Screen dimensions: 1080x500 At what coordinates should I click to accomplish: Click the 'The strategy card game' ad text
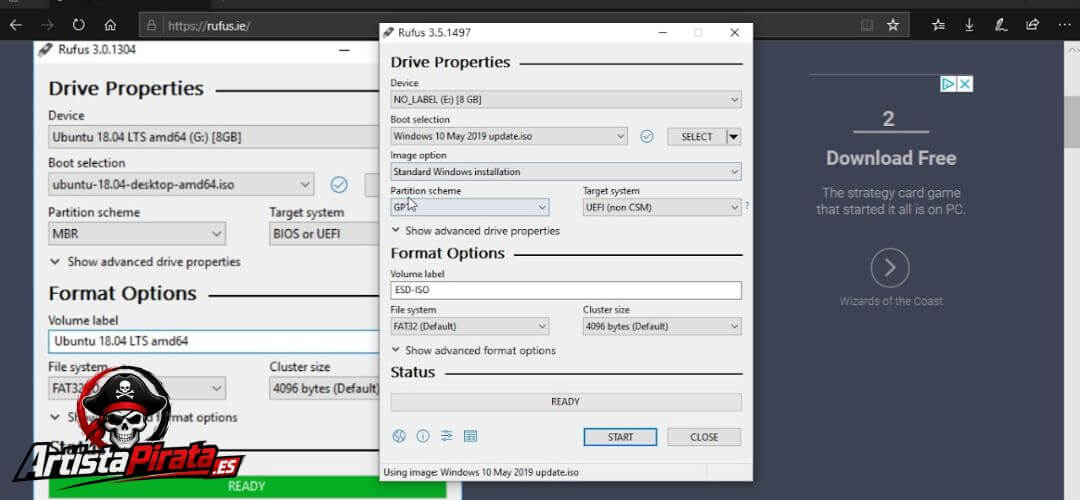click(x=891, y=193)
